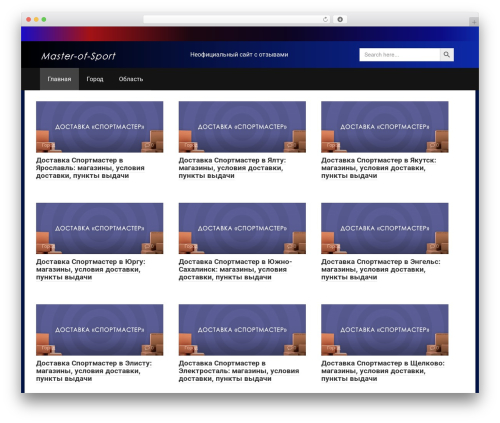500x423 pixels.
Task: Close the browser window with red button
Action: click(29, 19)
